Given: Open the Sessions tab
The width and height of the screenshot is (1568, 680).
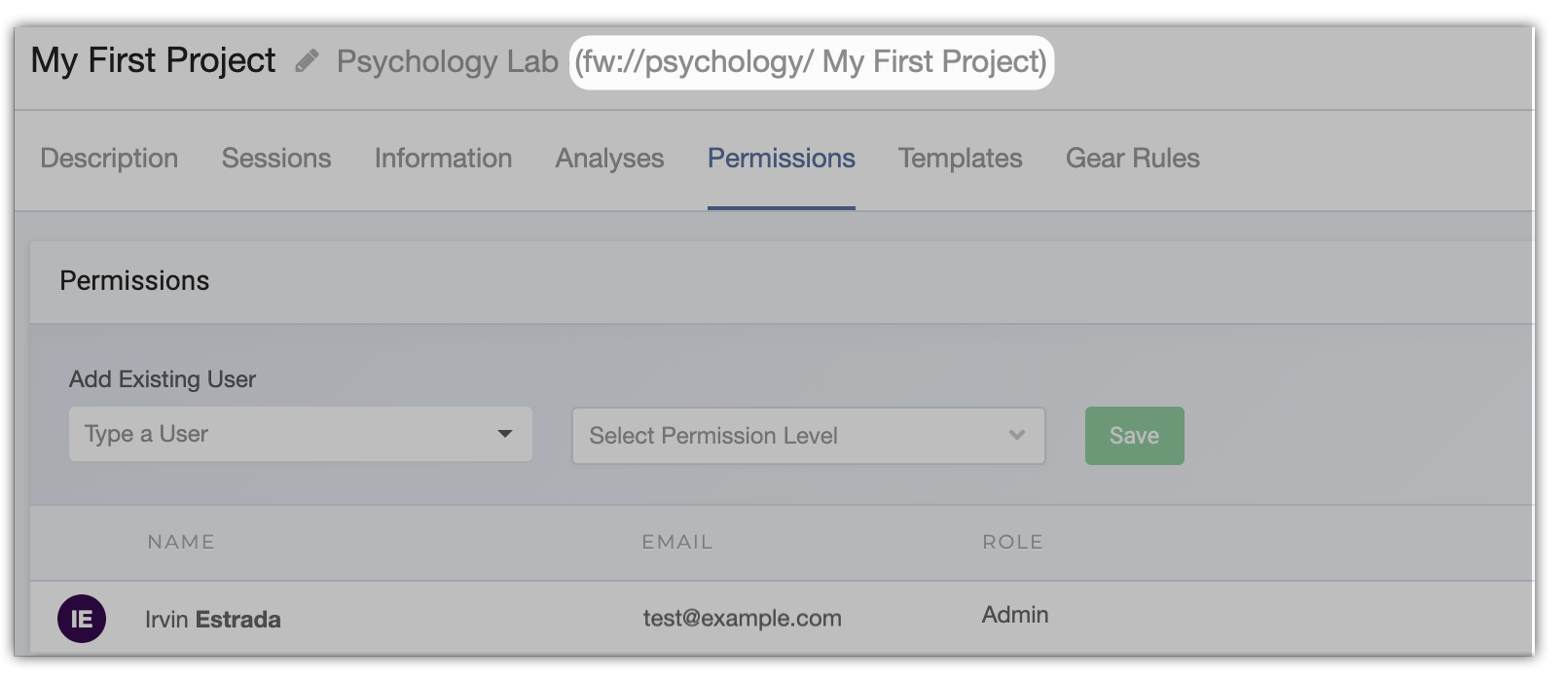Looking at the screenshot, I should (x=276, y=159).
